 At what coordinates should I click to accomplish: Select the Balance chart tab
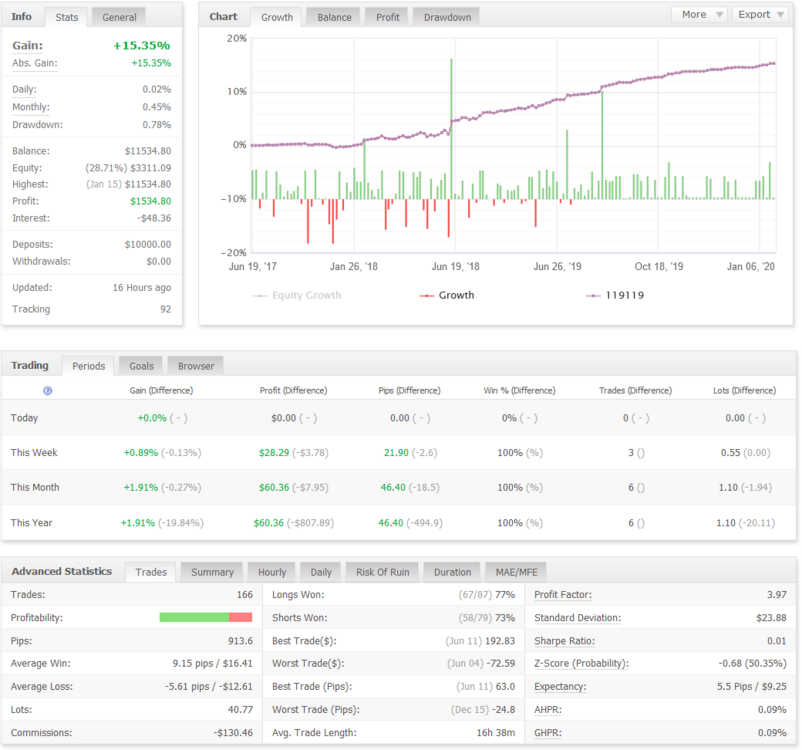tap(334, 17)
